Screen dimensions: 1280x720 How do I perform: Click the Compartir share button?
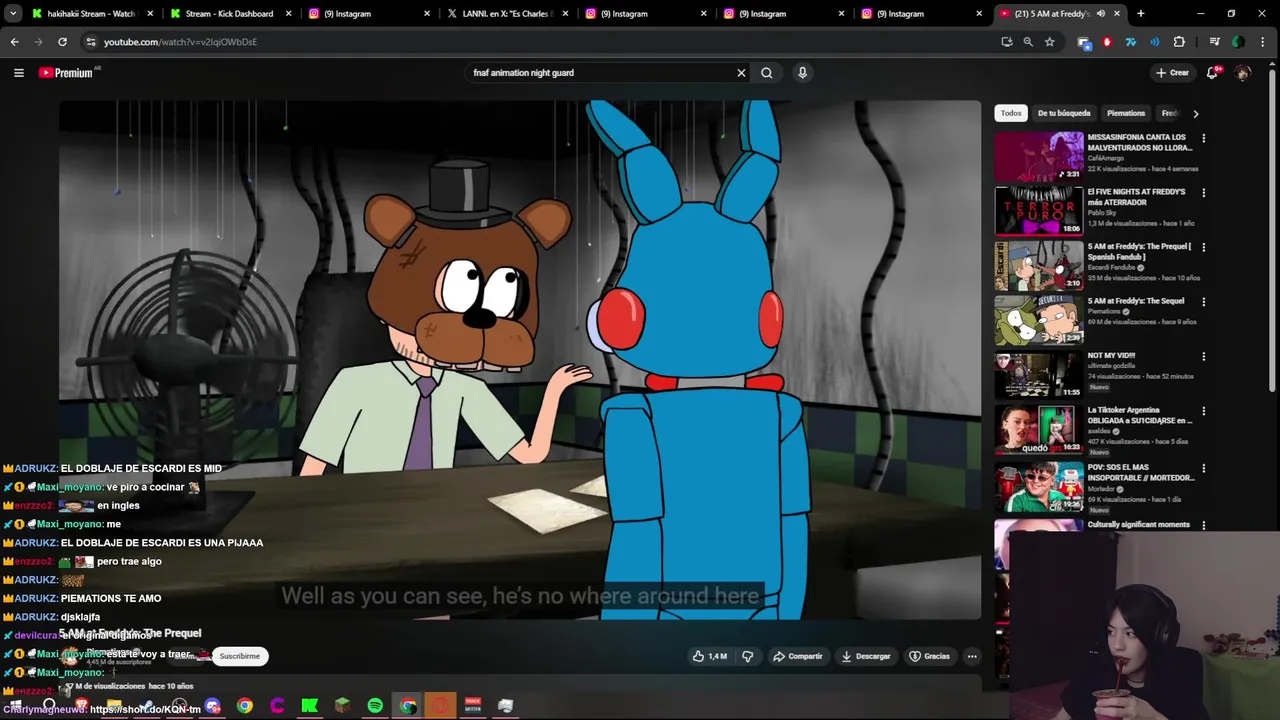[798, 656]
